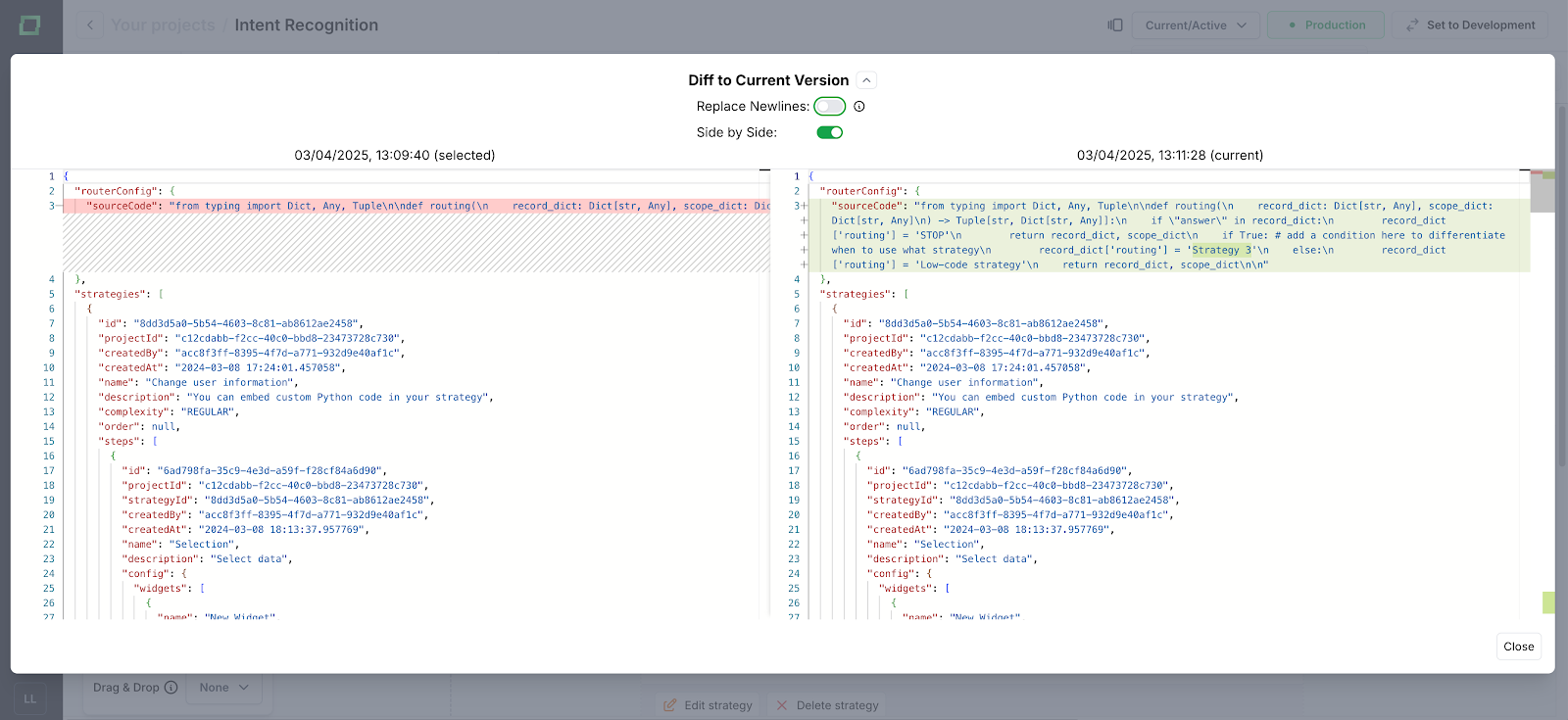Open the Your projects breadcrumb
The height and width of the screenshot is (720, 1568).
click(x=163, y=25)
